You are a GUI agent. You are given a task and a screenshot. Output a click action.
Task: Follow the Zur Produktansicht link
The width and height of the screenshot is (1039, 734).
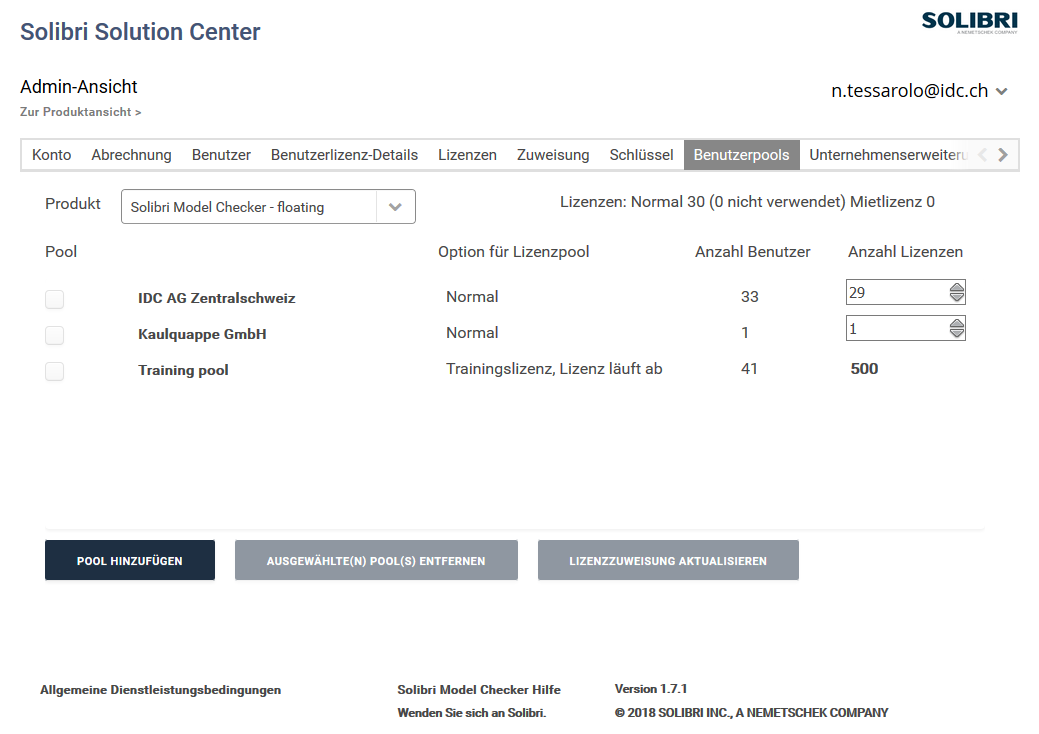(x=81, y=112)
